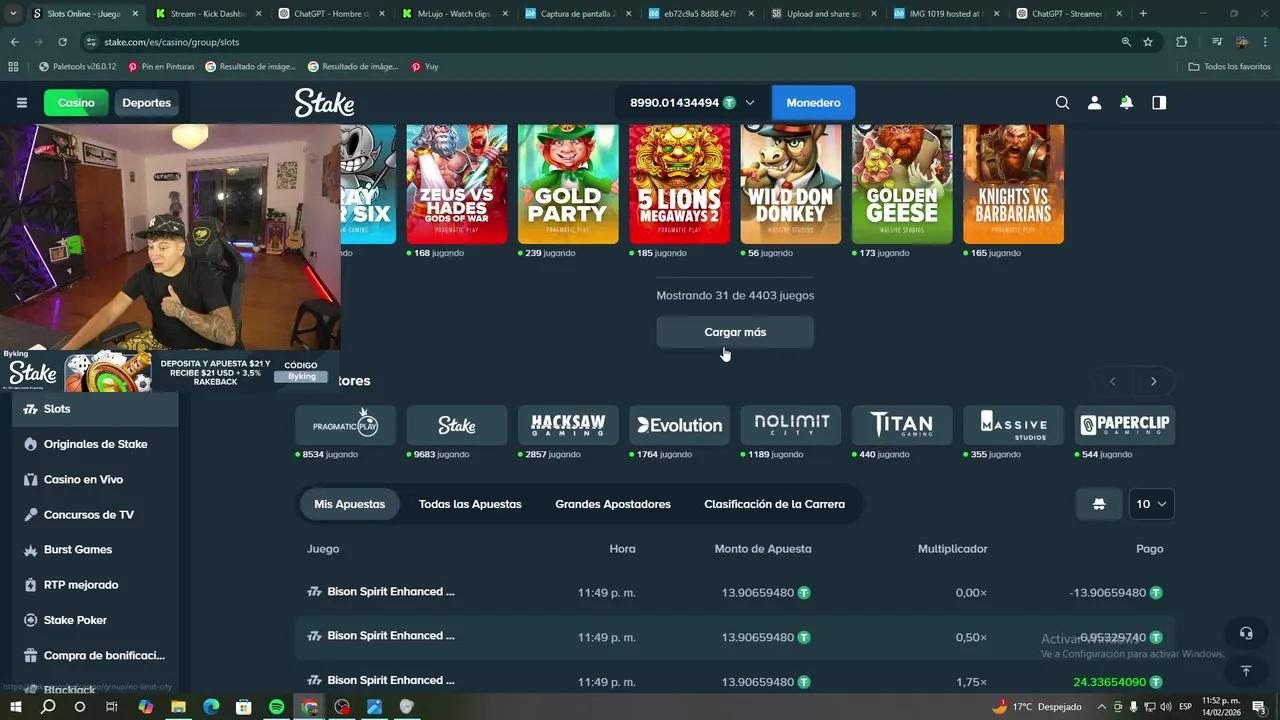Open the rows-per-page '10' dropdown

[1150, 504]
